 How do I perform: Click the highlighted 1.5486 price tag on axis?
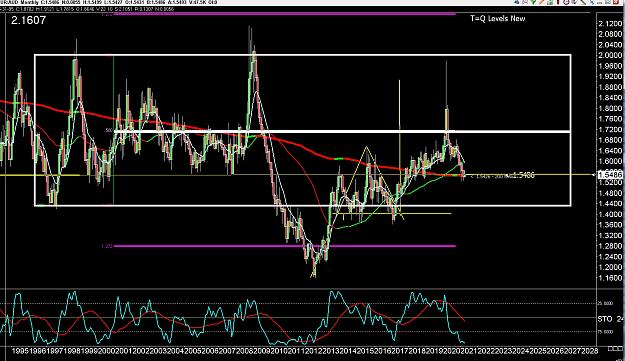click(610, 175)
